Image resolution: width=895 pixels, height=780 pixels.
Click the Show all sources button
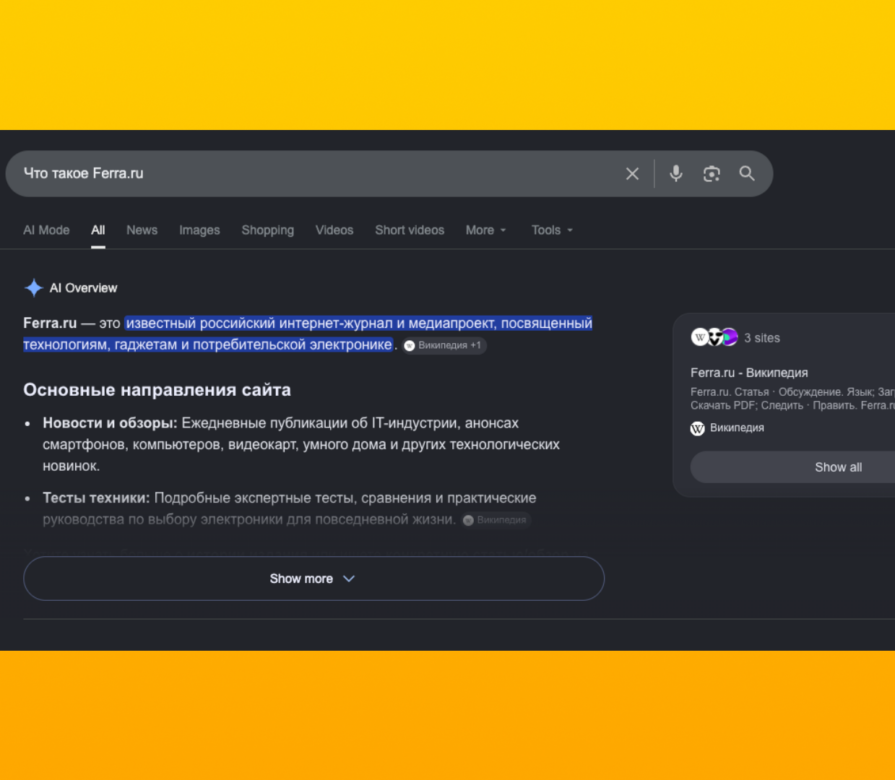tap(837, 467)
